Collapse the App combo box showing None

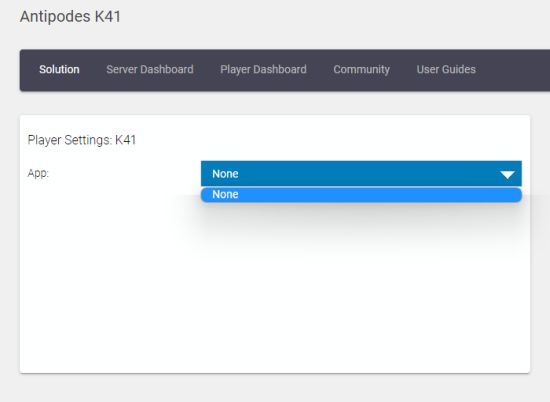coord(361,174)
